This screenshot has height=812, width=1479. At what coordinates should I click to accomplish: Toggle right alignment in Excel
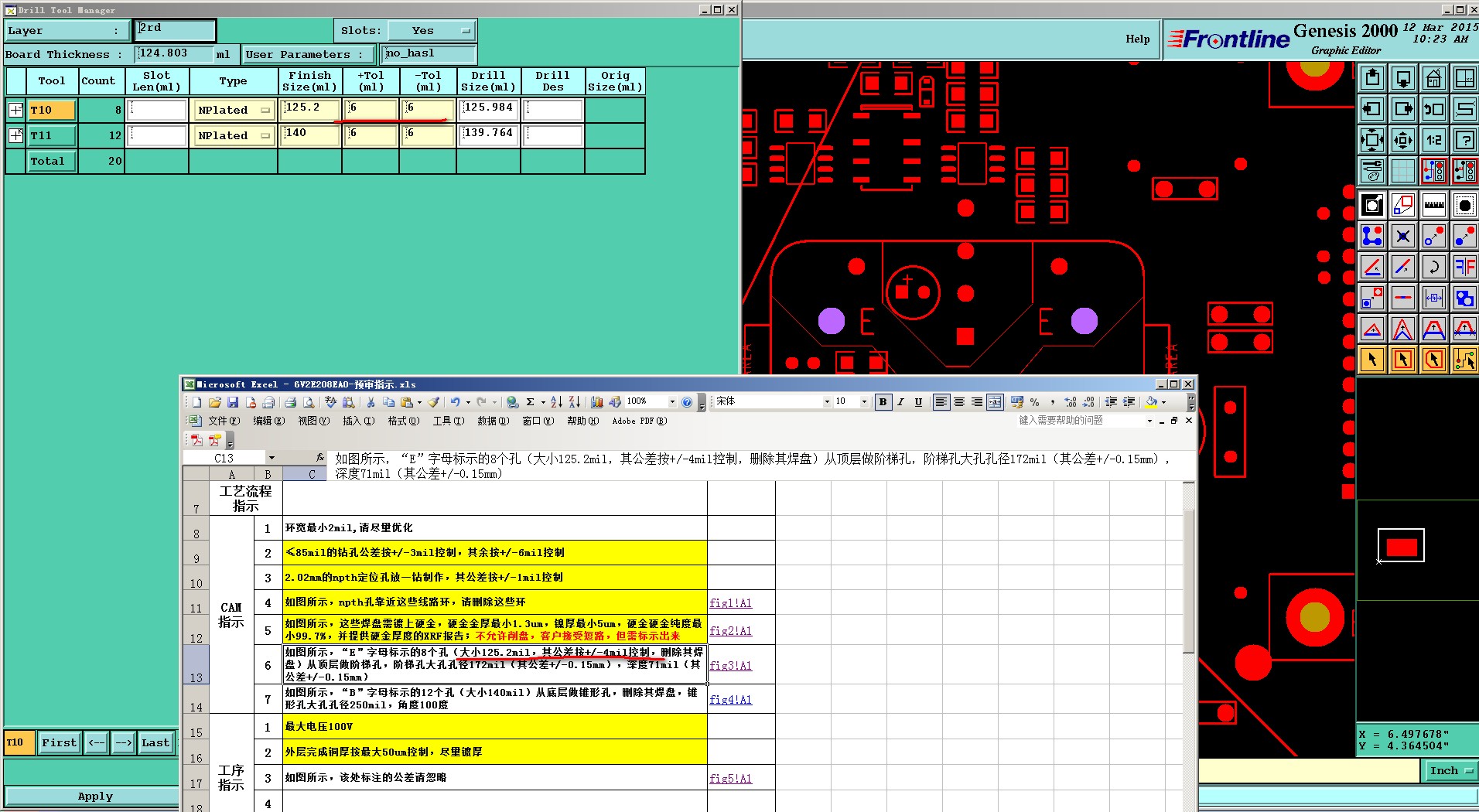977,402
